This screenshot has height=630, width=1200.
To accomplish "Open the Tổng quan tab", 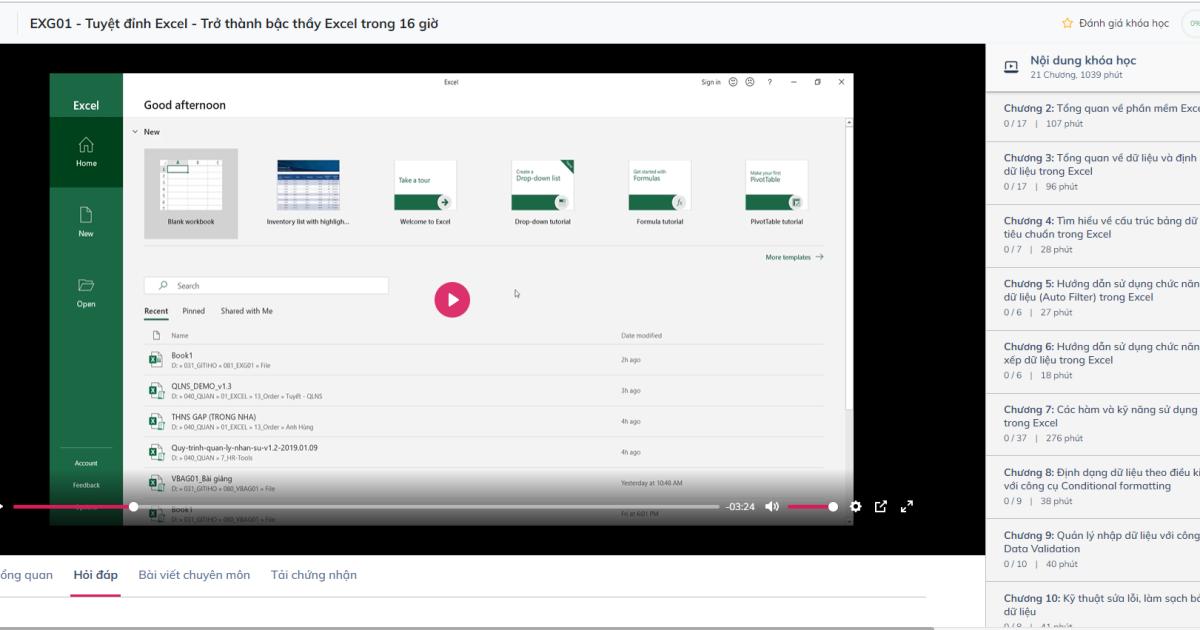I will point(26,575).
